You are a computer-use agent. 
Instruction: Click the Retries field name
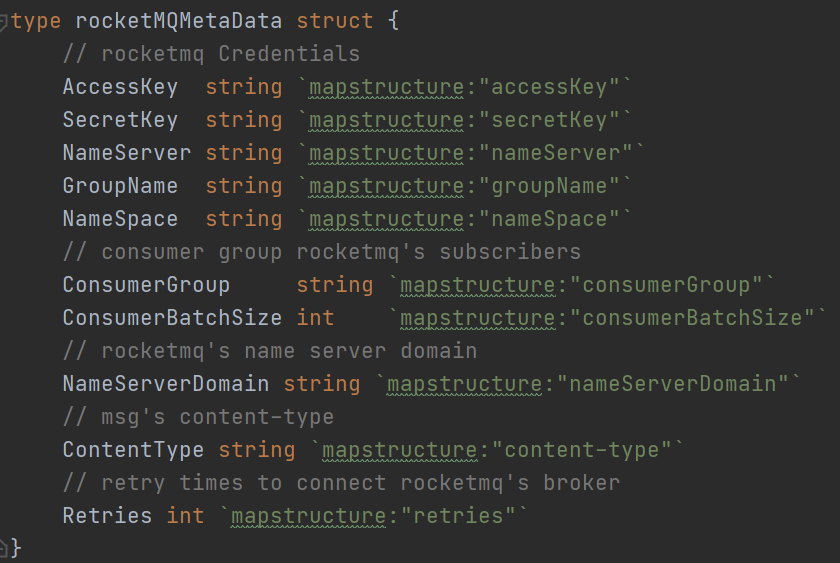coord(107,516)
